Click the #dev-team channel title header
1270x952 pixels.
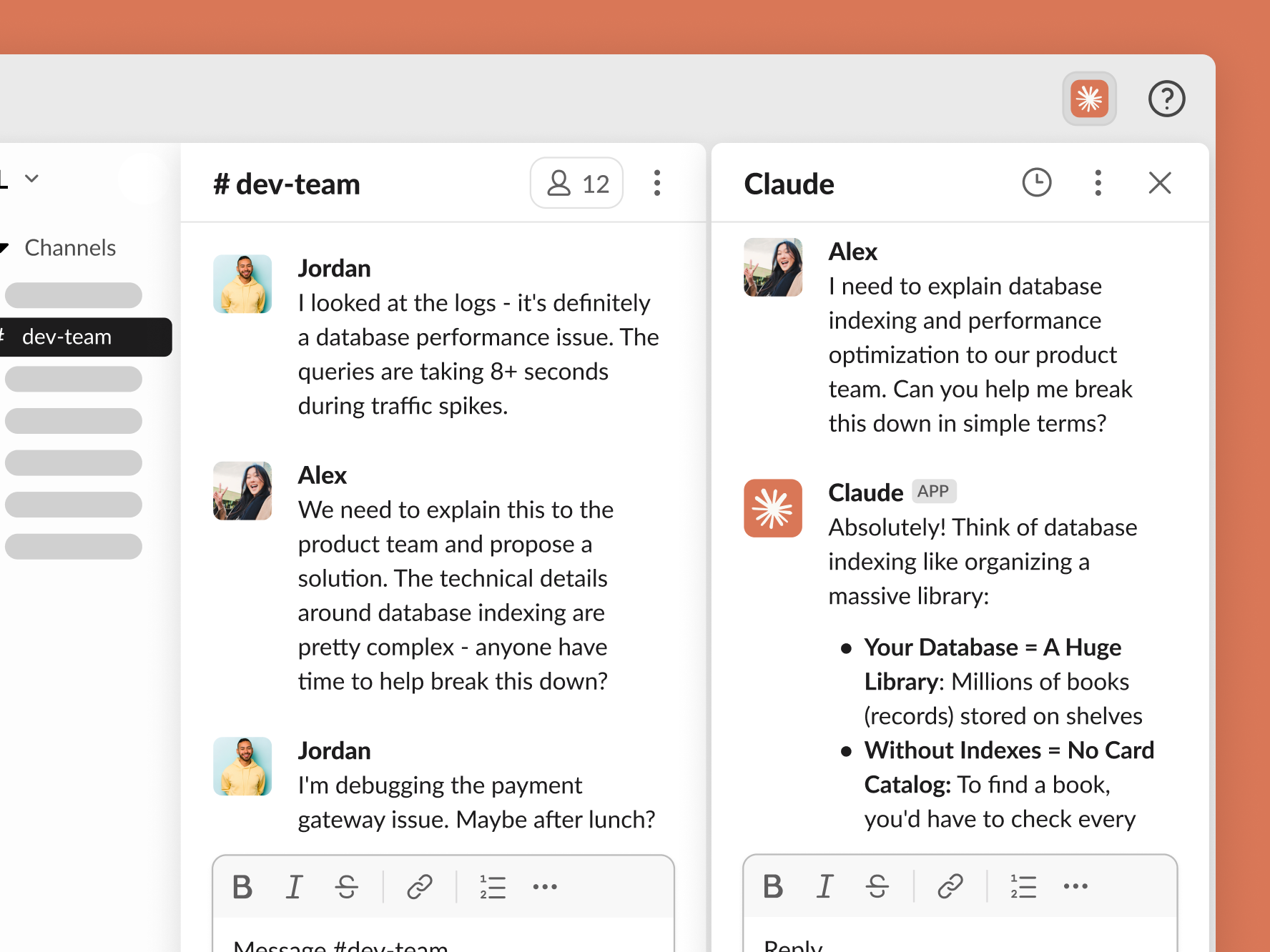coord(287,184)
